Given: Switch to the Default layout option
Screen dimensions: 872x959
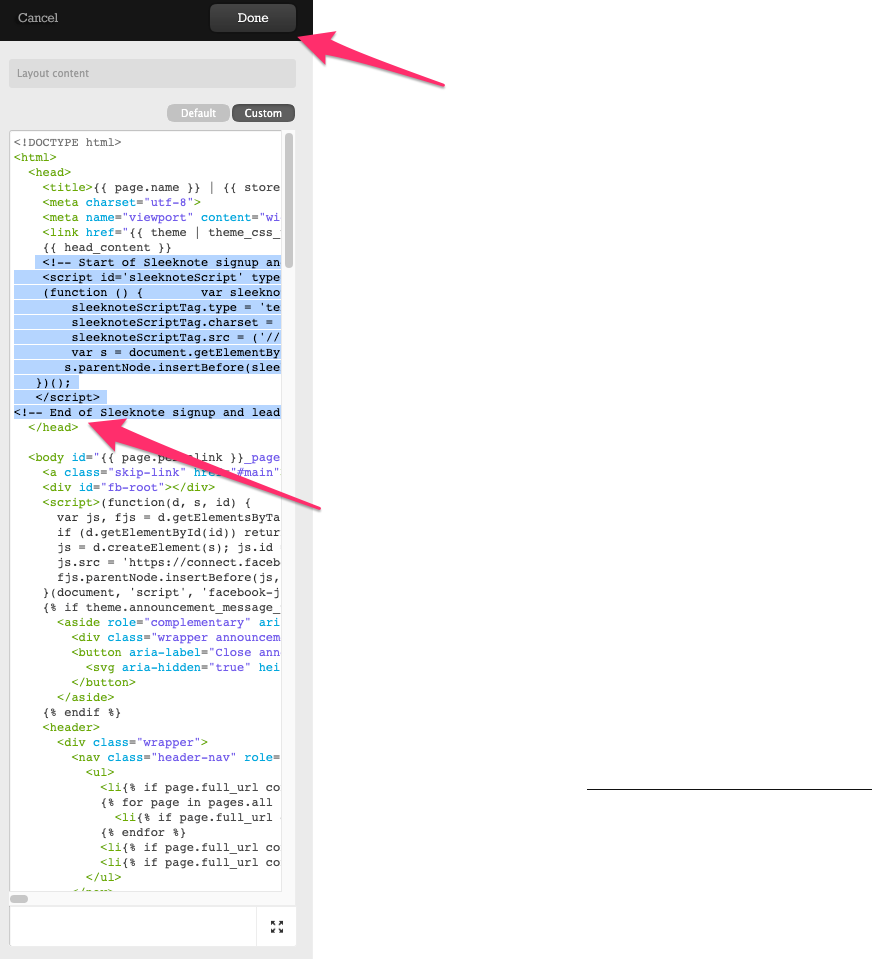Looking at the screenshot, I should coord(198,113).
